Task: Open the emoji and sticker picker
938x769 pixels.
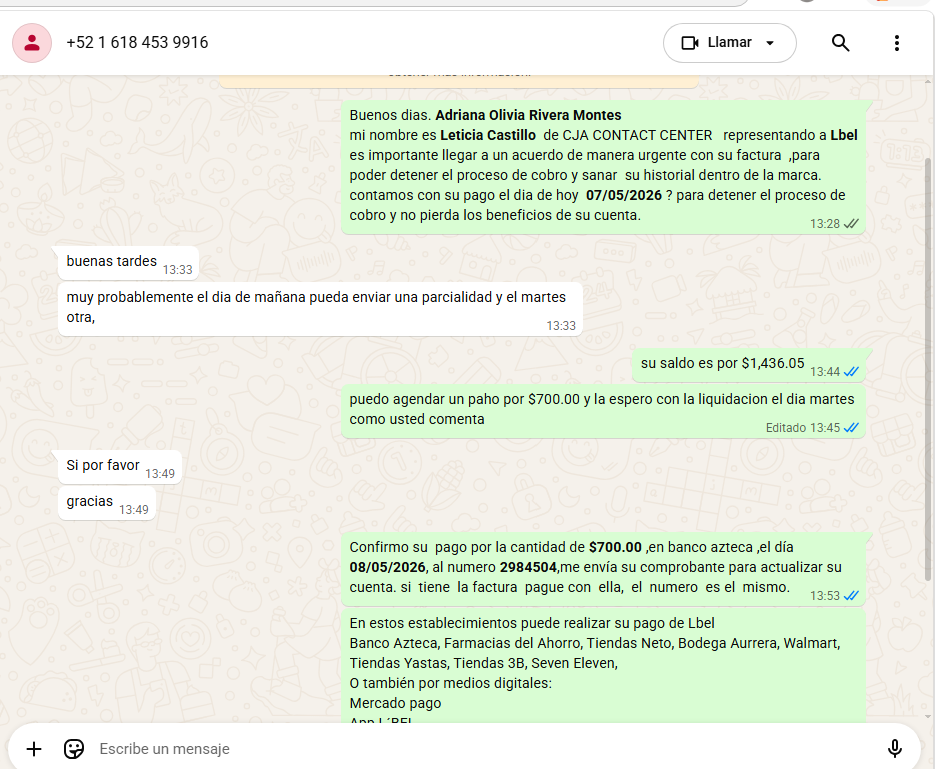Action: [x=74, y=749]
